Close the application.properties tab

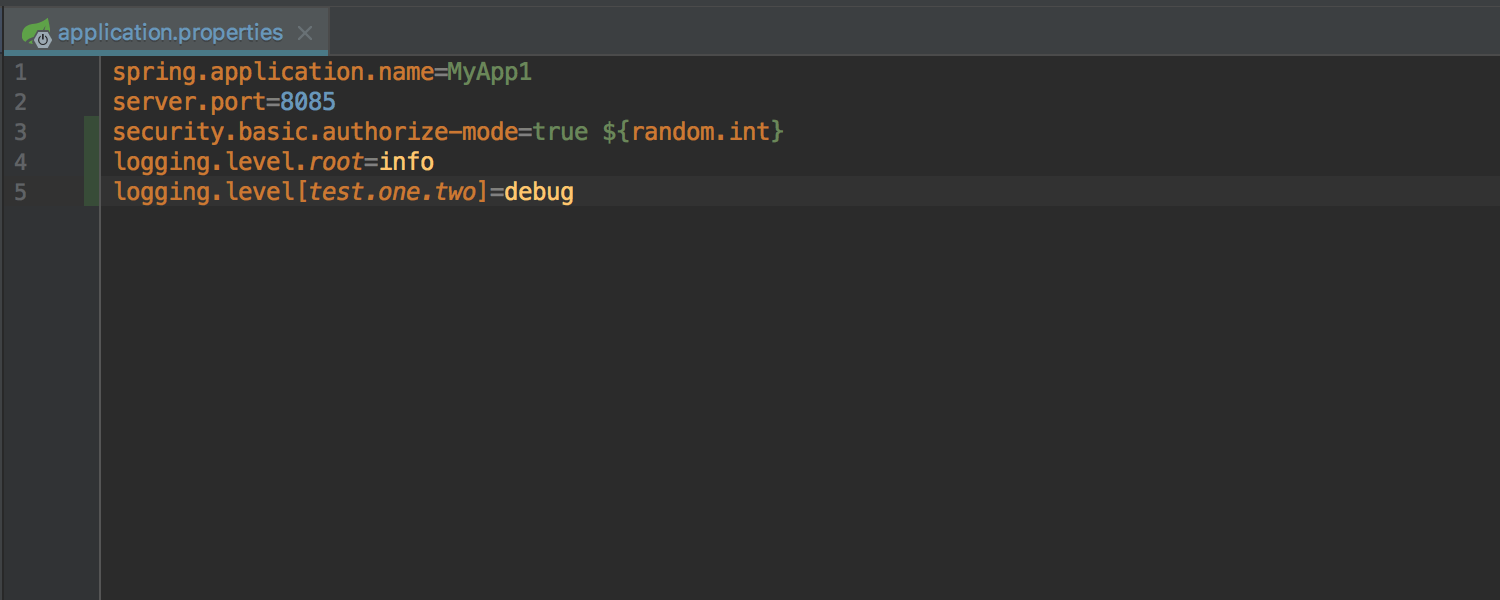pos(305,34)
